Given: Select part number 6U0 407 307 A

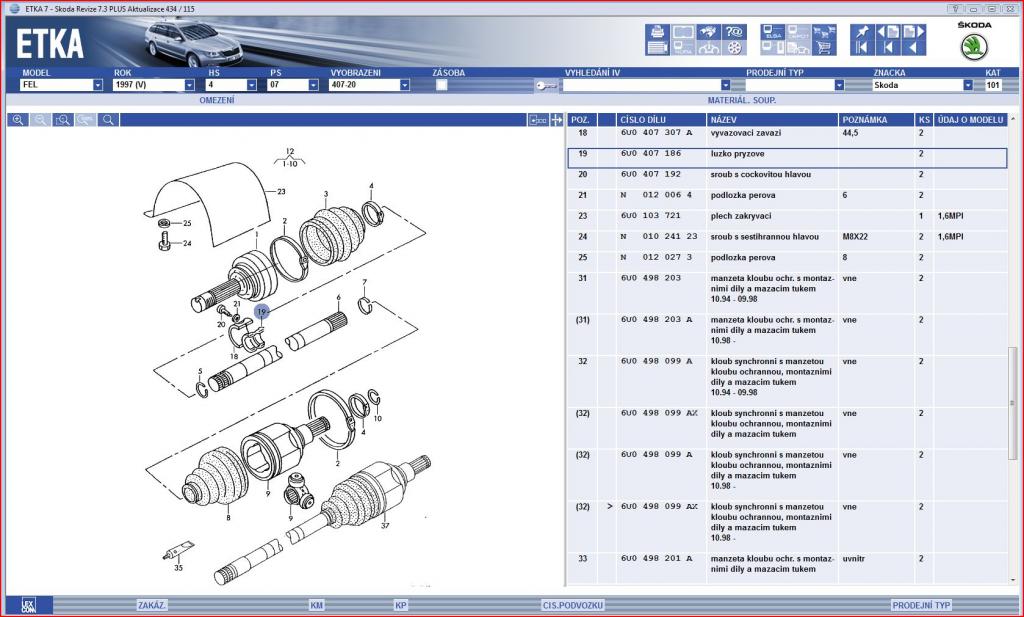Looking at the screenshot, I should click(x=656, y=133).
